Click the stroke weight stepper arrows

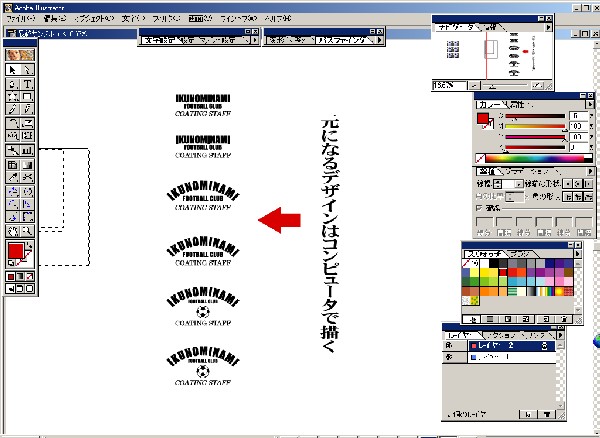(x=497, y=184)
